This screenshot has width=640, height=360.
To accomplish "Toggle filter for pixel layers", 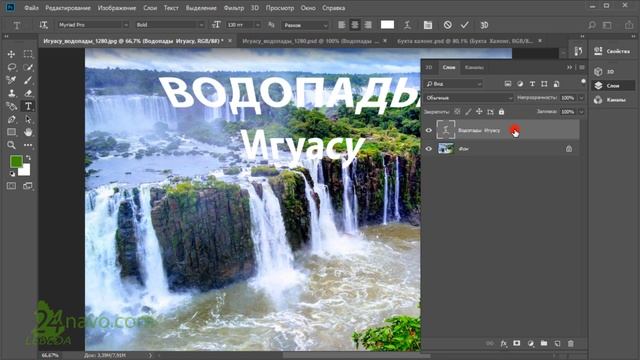I will pyautogui.click(x=508, y=84).
